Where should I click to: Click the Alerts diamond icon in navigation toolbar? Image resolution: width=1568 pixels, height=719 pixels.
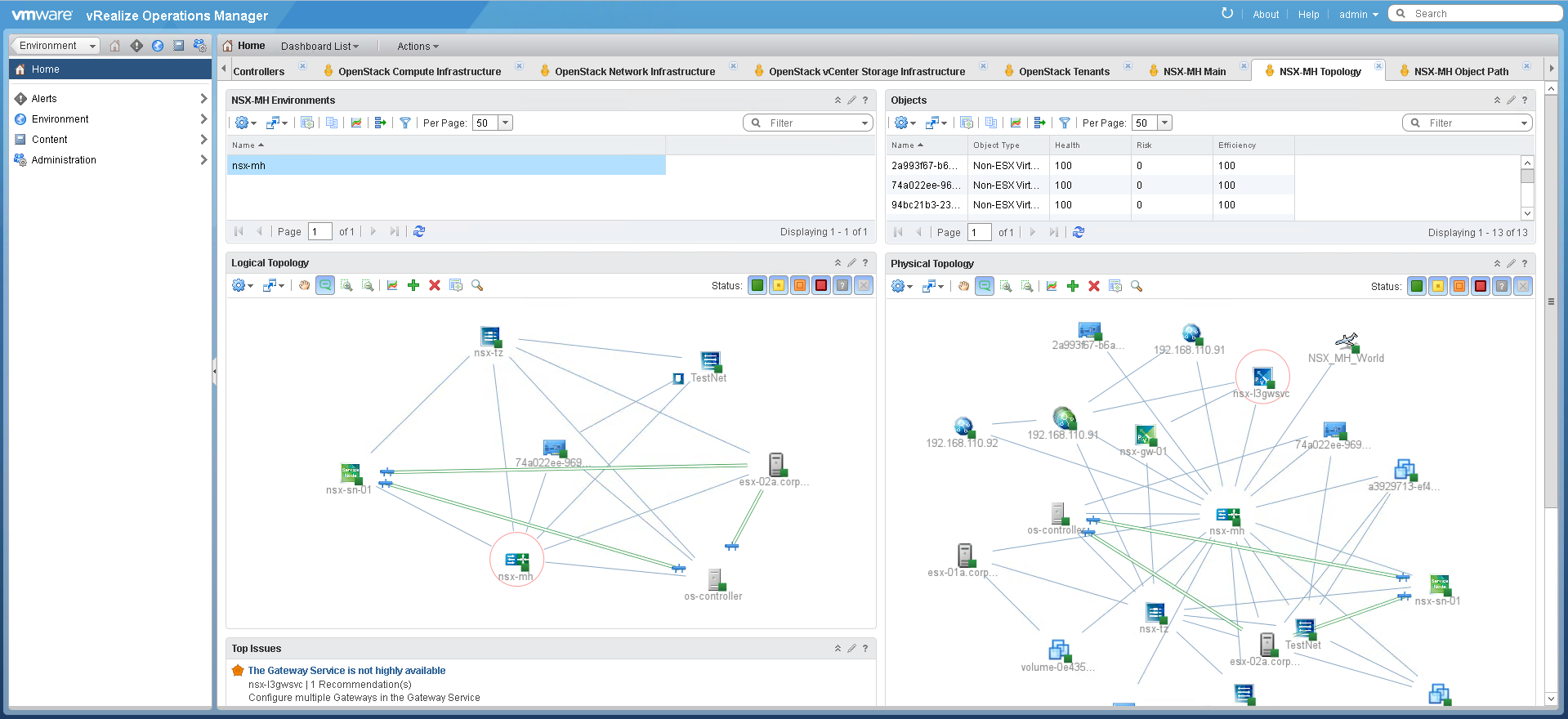(x=136, y=46)
